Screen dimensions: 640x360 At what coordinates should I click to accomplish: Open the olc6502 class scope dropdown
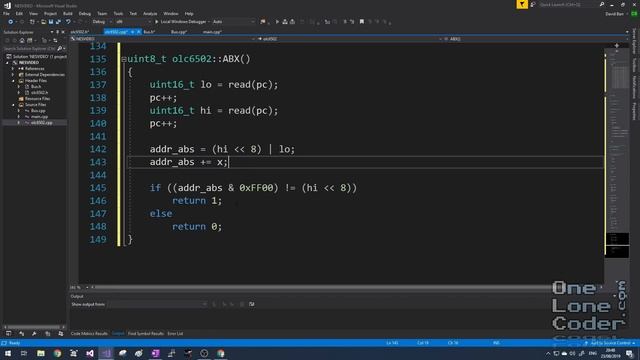pos(349,39)
